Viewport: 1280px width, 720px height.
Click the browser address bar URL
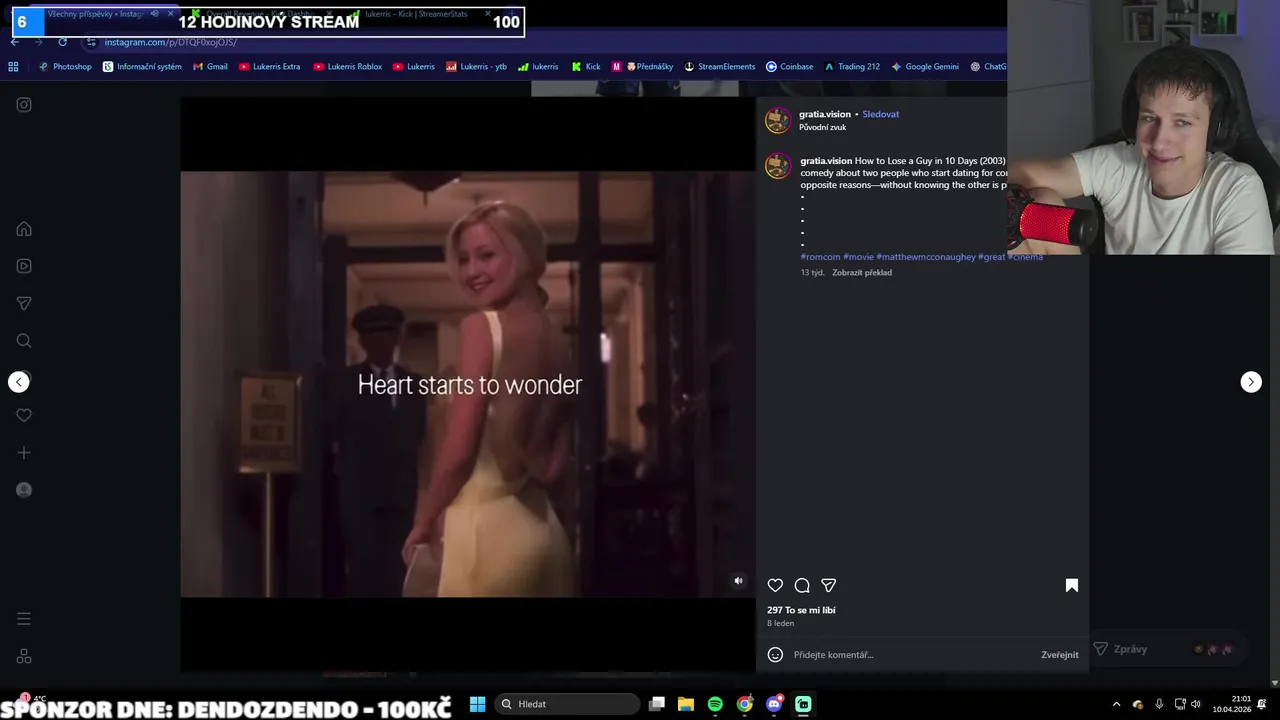point(171,42)
